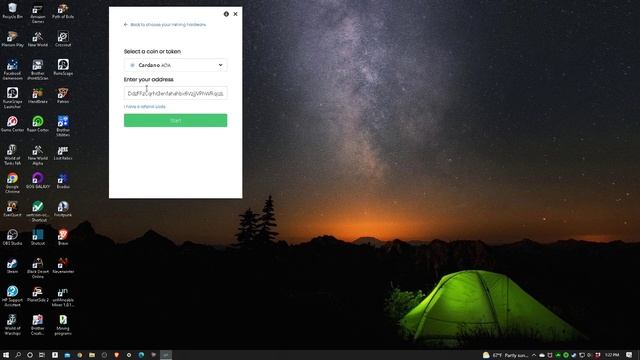Open the New World Alpha desktop shortcut
Viewport: 640px width, 360px height.
point(38,155)
